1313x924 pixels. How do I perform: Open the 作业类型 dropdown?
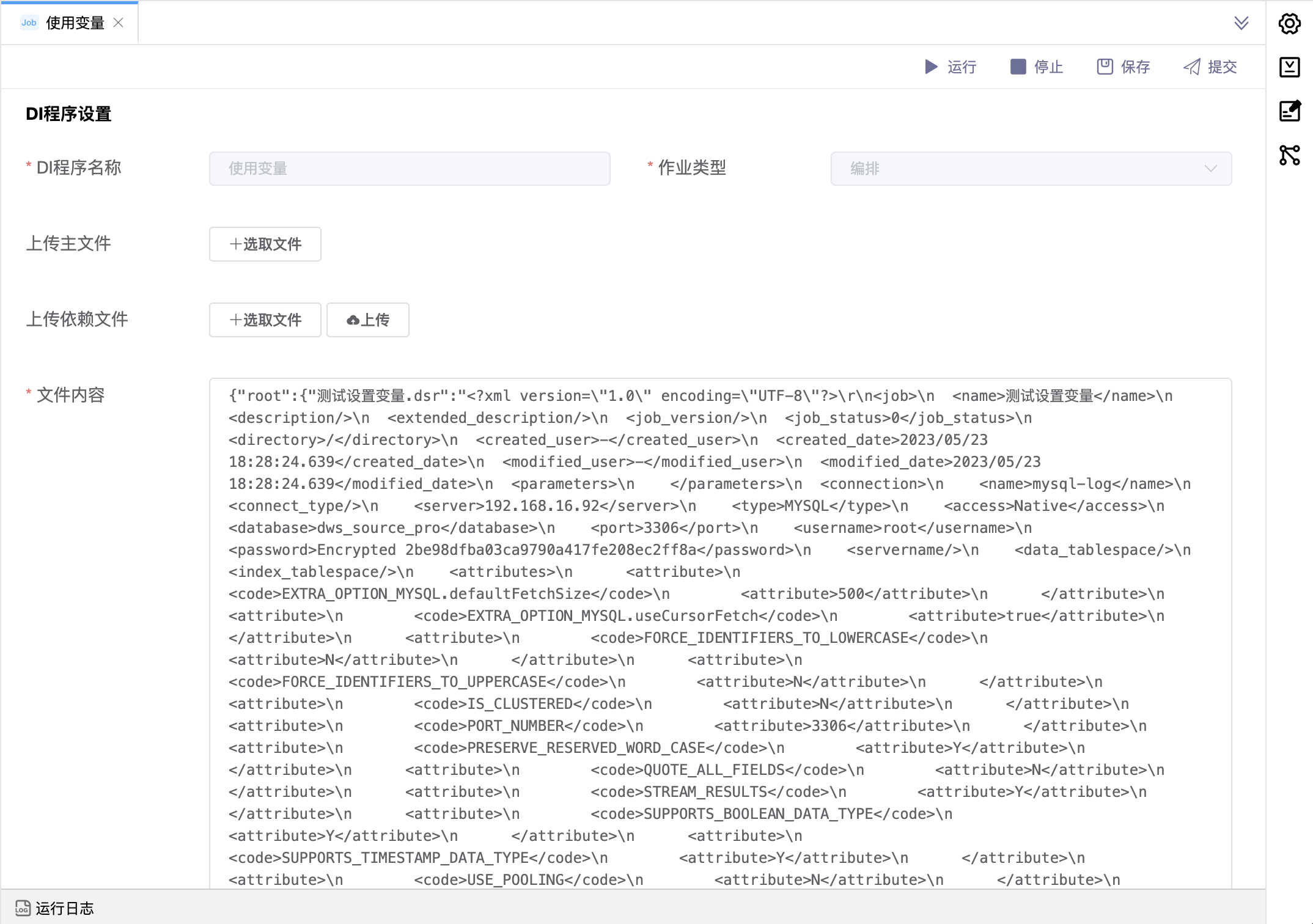click(x=1030, y=169)
